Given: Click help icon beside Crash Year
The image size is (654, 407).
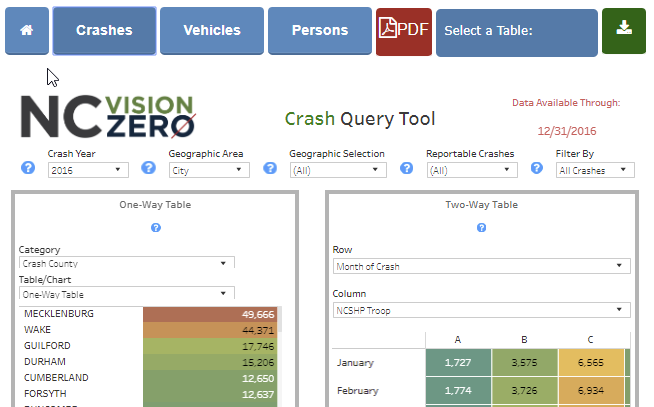Looking at the screenshot, I should click(28, 168).
